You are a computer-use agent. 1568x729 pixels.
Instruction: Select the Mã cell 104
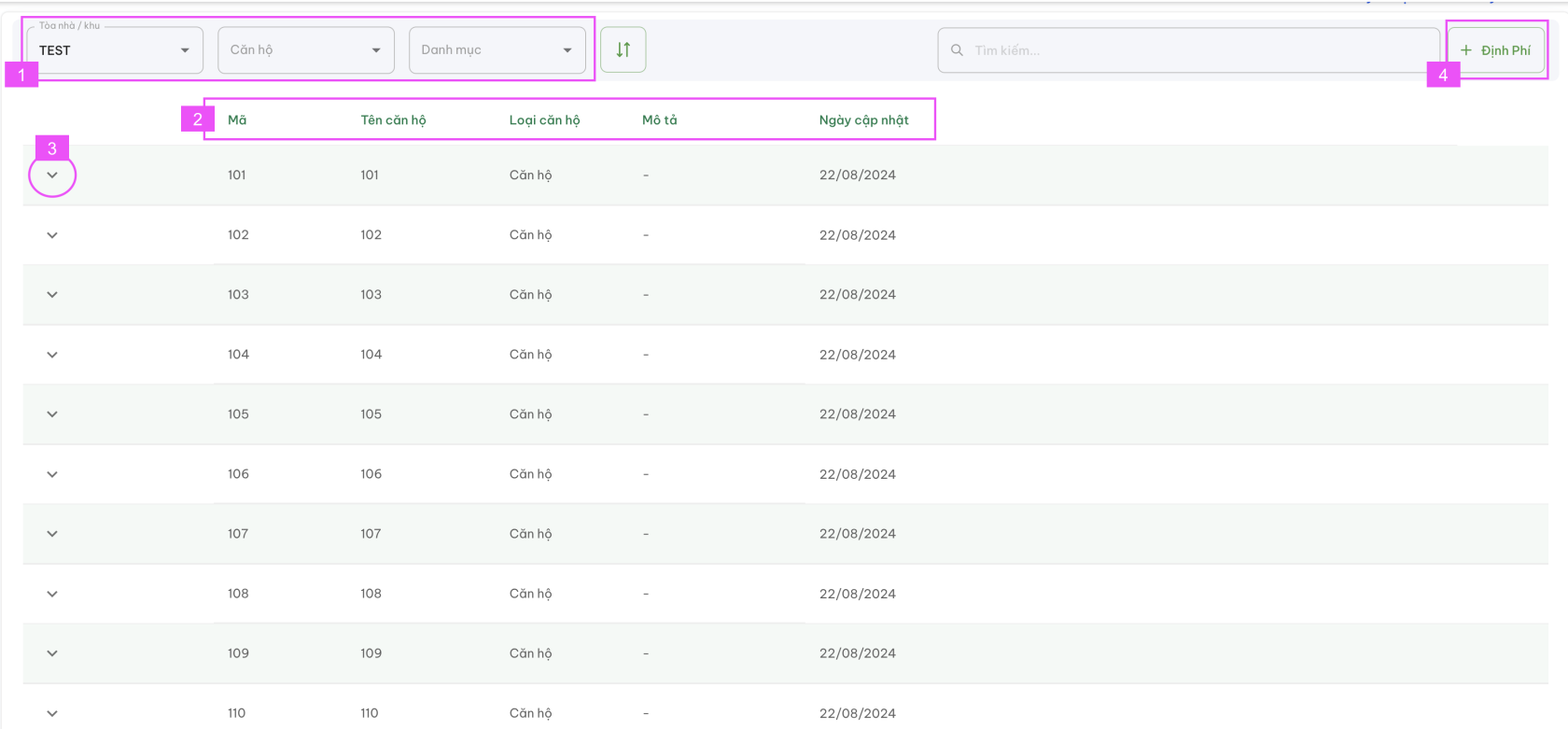[238, 355]
